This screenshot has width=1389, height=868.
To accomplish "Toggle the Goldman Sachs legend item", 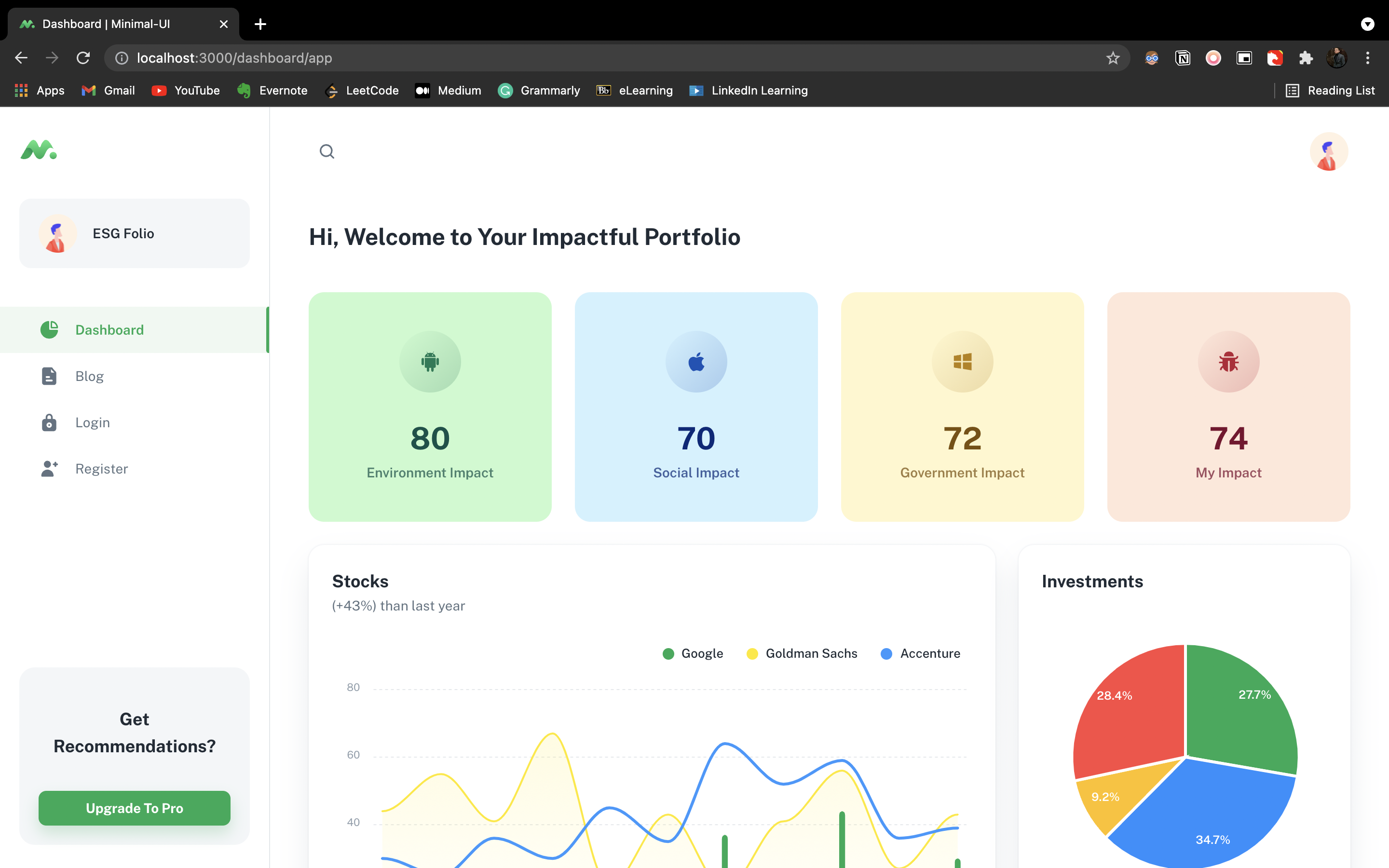I will point(802,653).
